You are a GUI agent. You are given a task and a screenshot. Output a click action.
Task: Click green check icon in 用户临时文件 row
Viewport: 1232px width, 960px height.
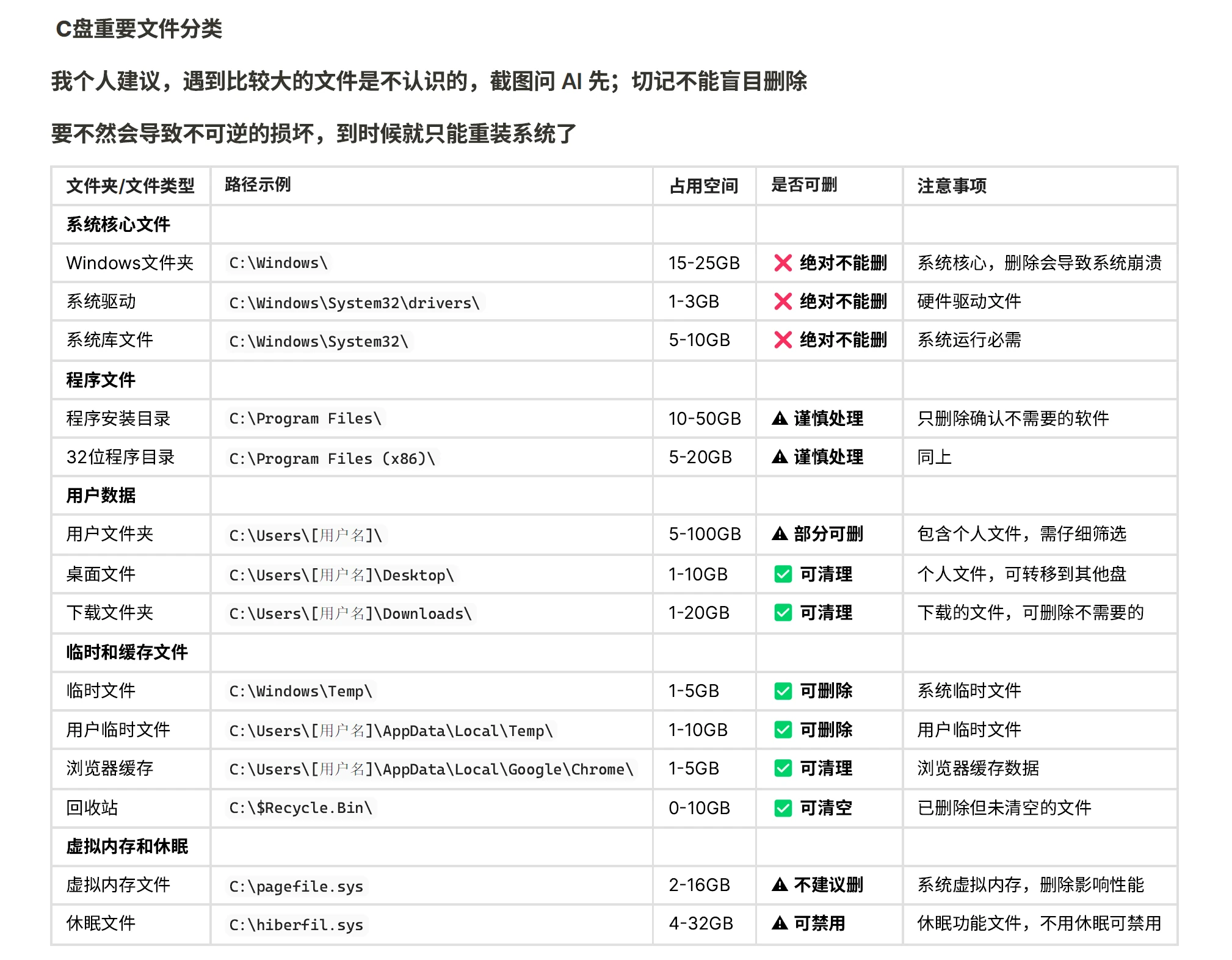[x=783, y=730]
